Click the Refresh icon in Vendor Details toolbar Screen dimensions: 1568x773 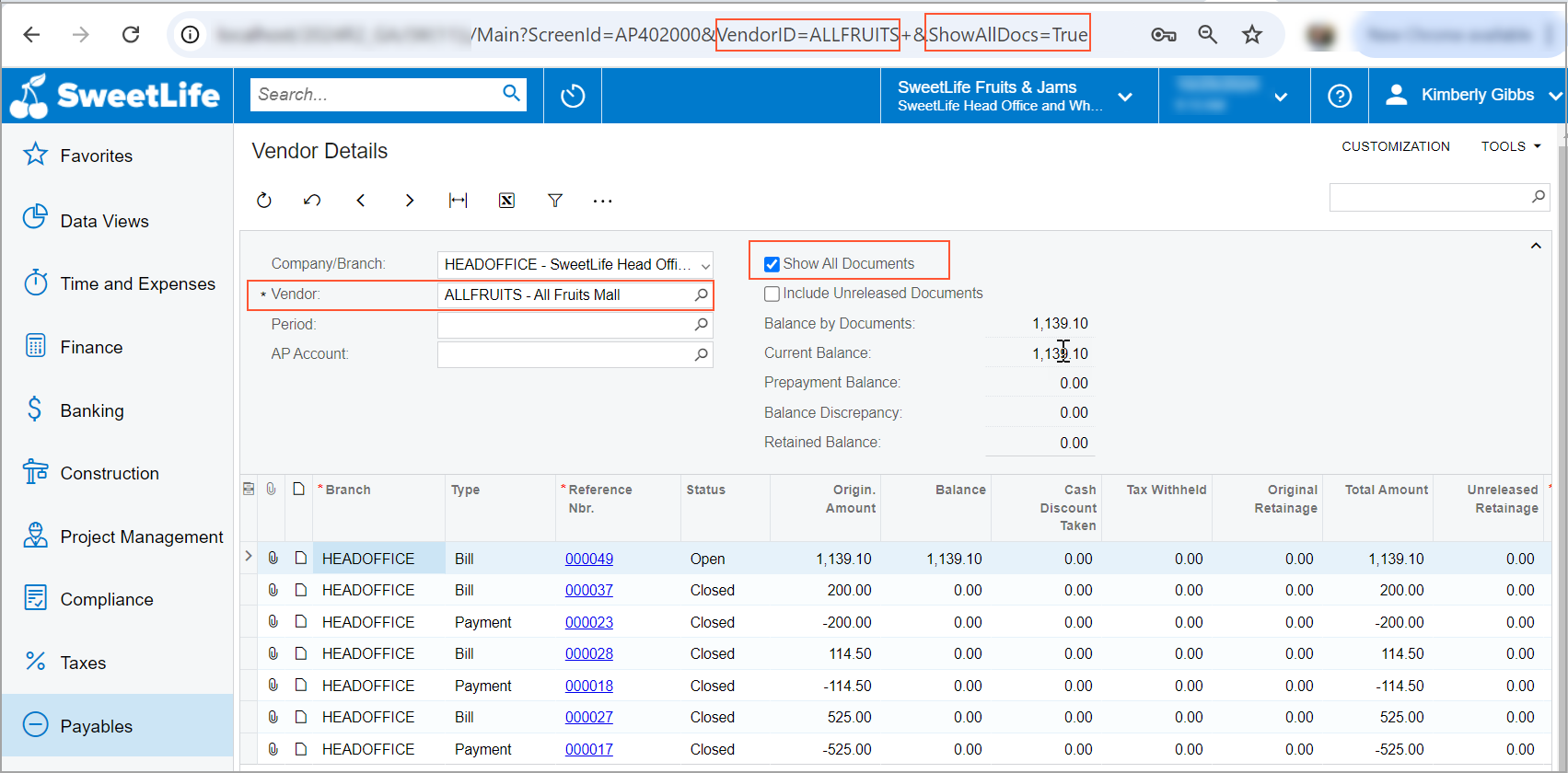(x=264, y=201)
